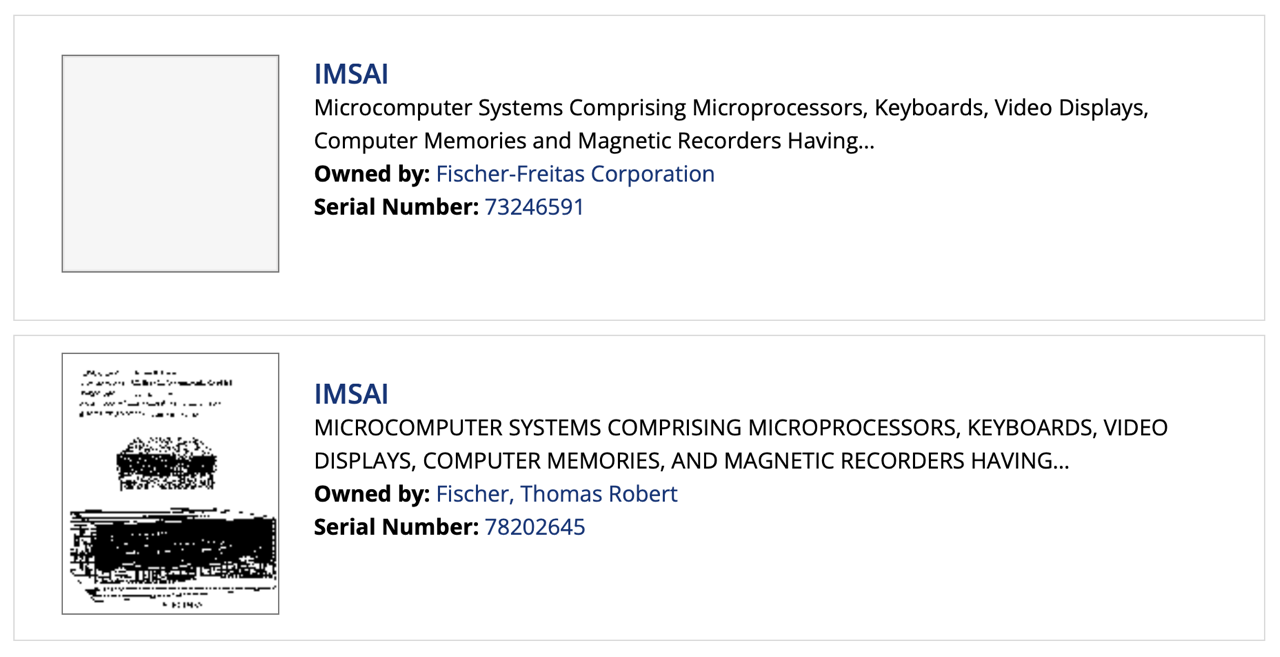Open the scanned document thumbnail for serial 78202645
1280x657 pixels.
[x=170, y=484]
